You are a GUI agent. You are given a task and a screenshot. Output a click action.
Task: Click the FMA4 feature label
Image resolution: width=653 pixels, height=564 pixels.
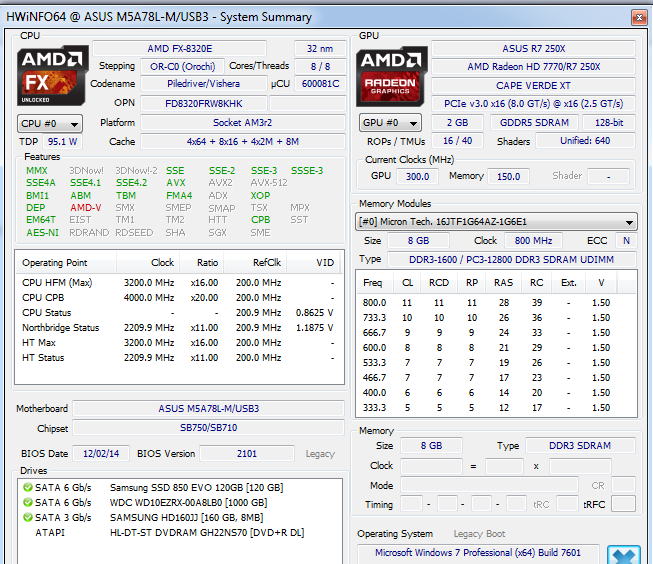point(179,195)
